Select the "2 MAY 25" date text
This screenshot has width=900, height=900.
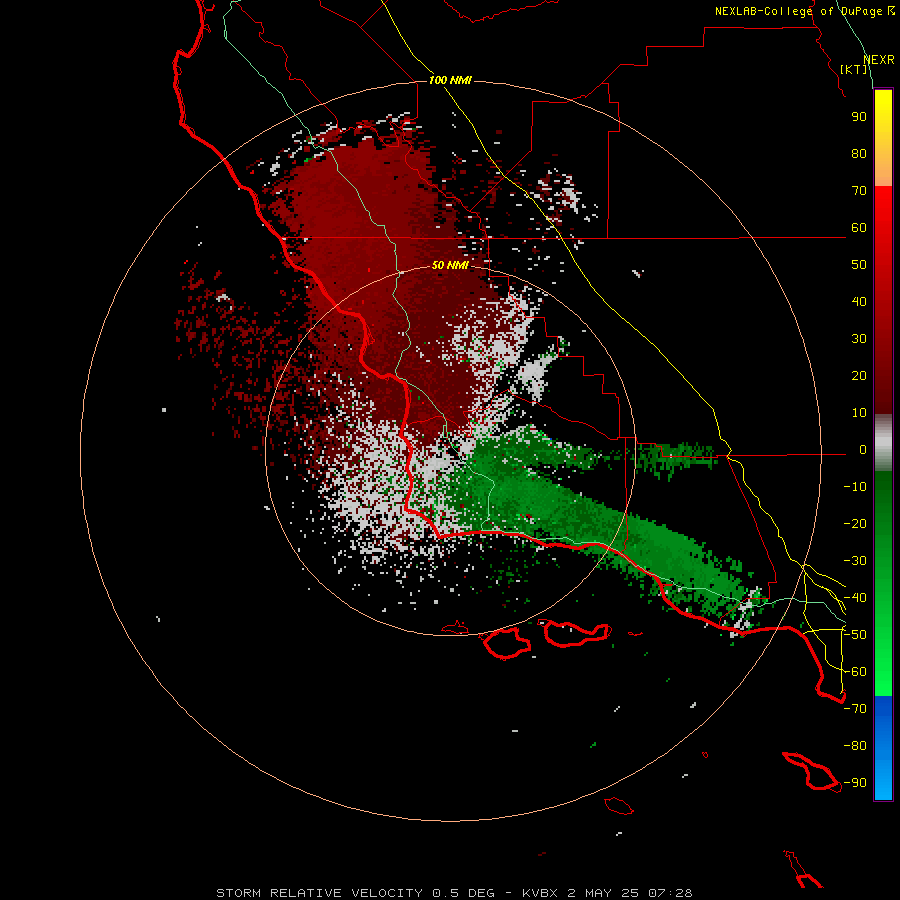click(603, 893)
